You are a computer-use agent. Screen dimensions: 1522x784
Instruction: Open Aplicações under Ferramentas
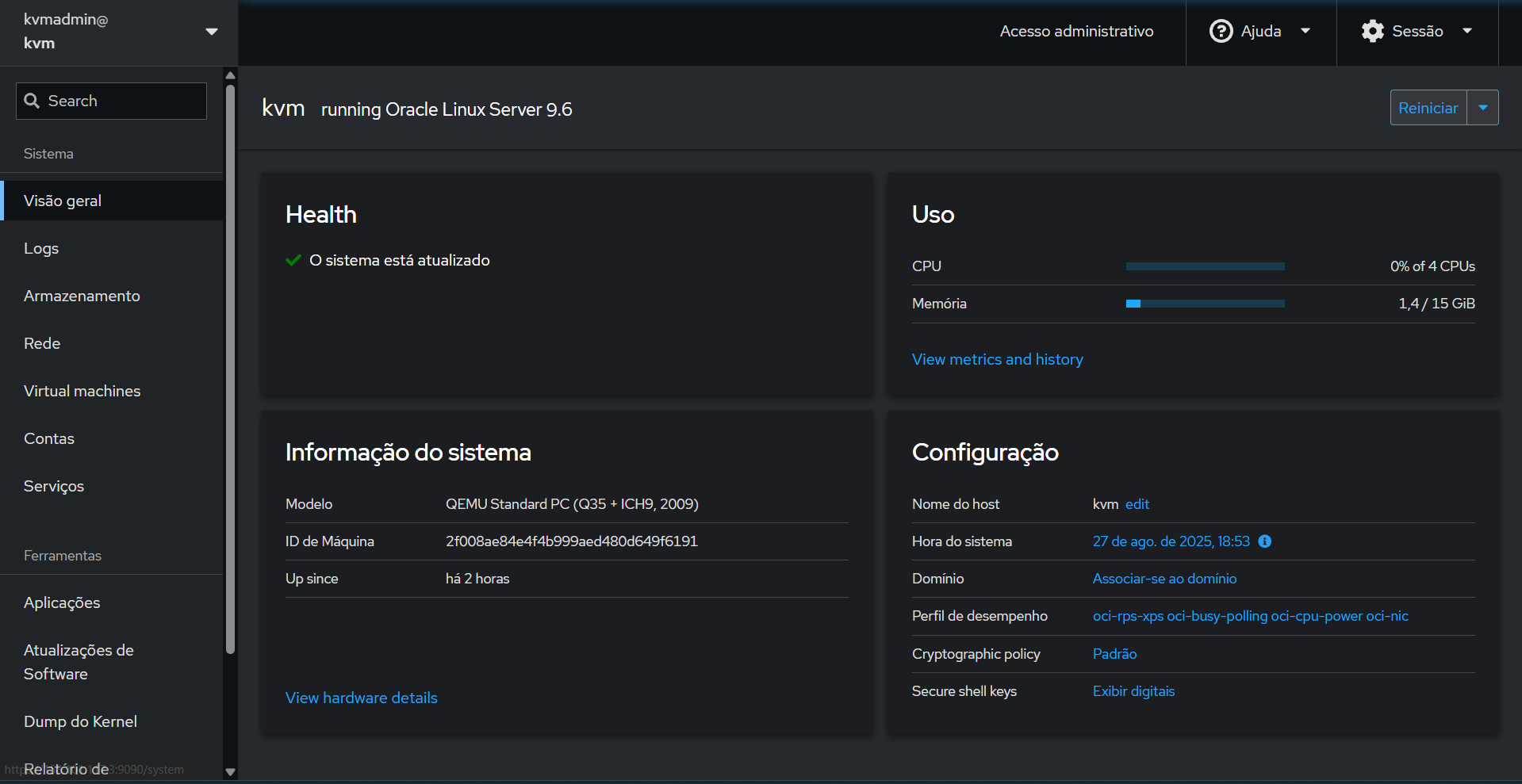click(113, 602)
